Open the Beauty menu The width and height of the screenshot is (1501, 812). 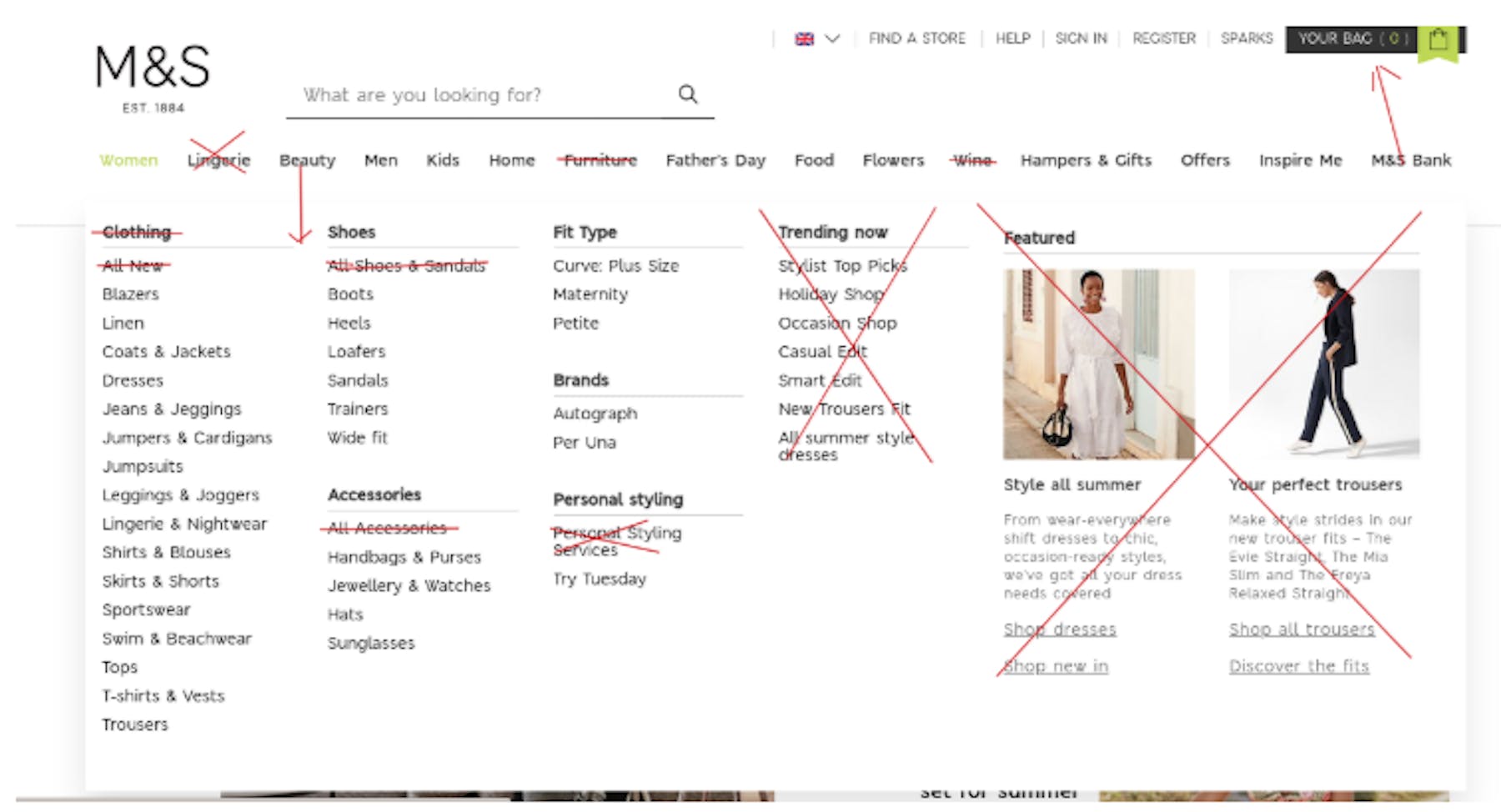(307, 160)
